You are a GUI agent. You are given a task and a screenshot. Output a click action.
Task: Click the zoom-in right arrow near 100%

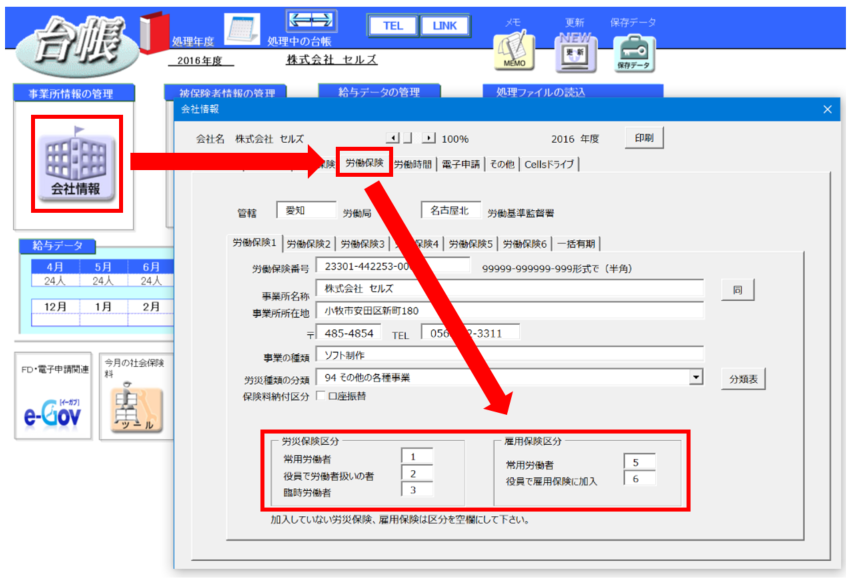point(429,138)
